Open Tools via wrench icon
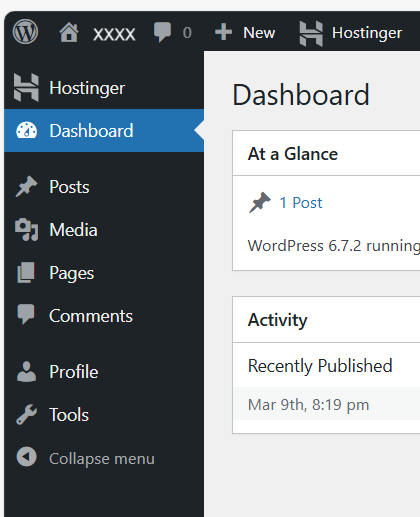Image resolution: width=420 pixels, height=517 pixels. [26, 414]
